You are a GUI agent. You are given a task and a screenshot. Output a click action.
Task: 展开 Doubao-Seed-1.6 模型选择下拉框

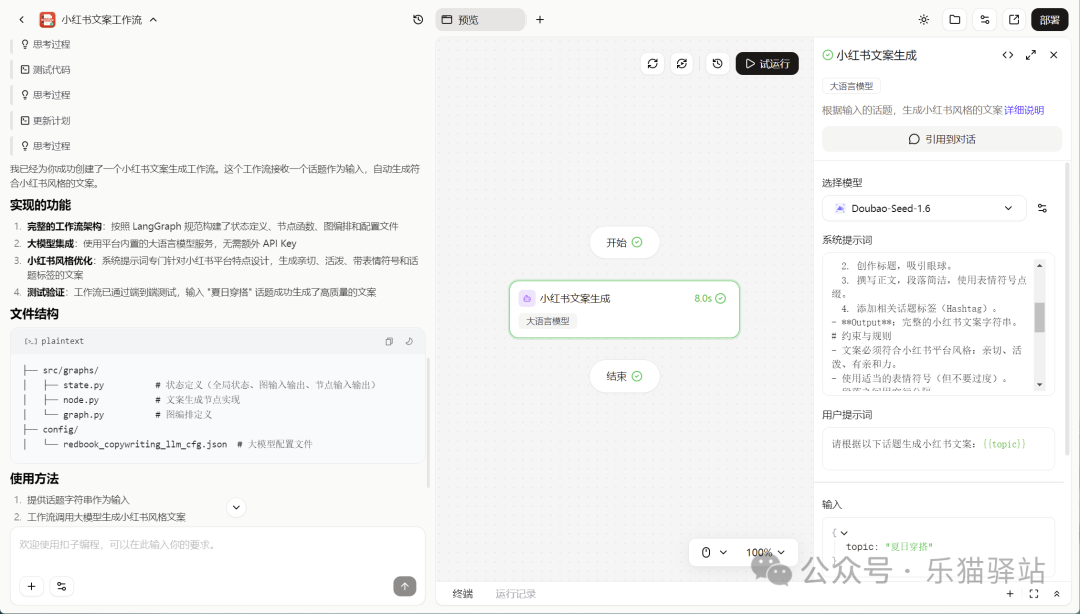923,208
